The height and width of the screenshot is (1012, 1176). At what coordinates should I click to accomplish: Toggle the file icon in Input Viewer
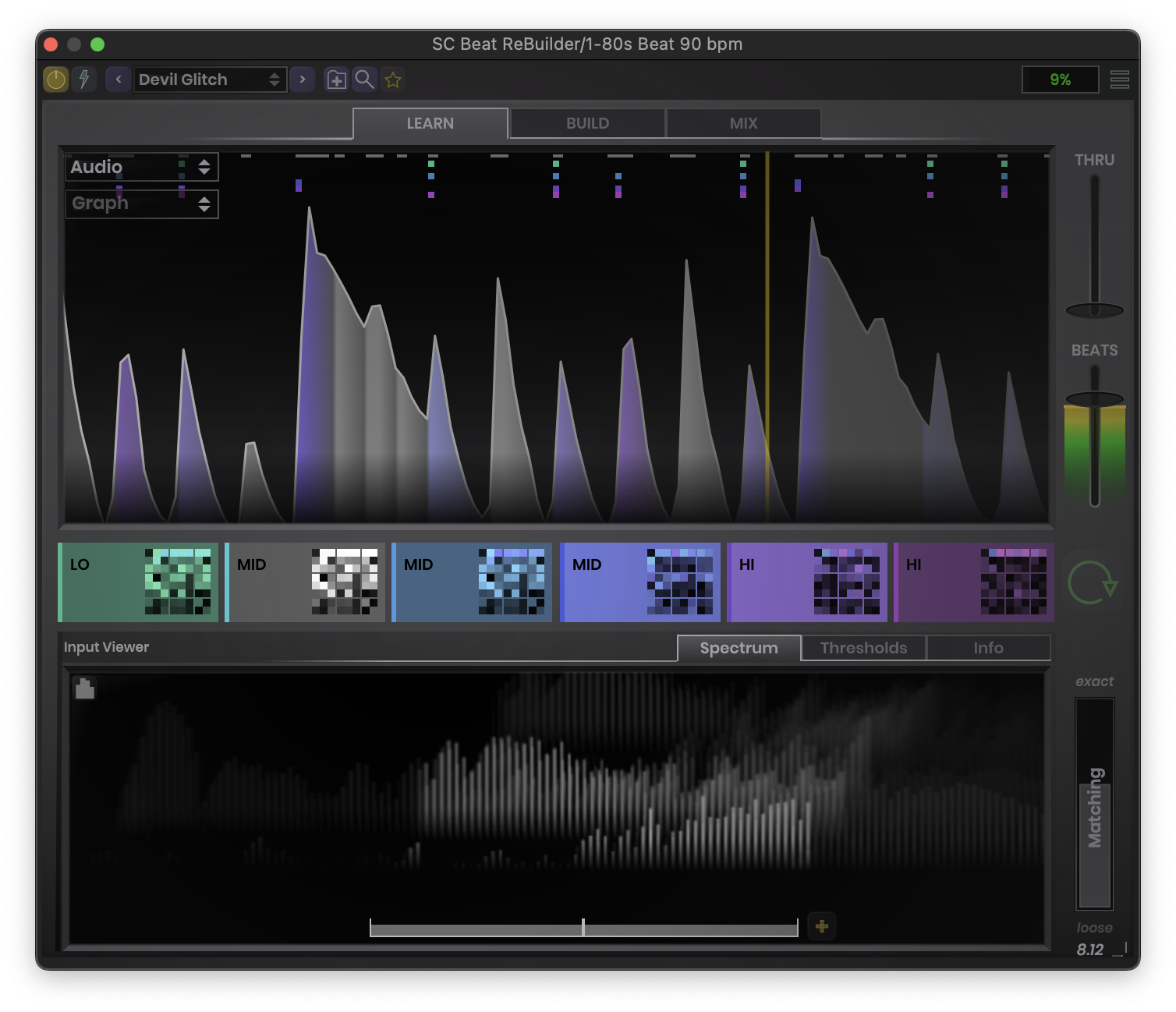tap(85, 688)
